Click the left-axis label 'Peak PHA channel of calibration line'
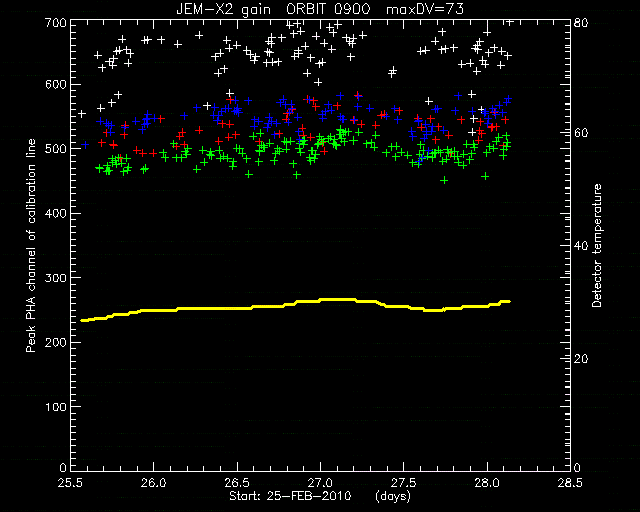The image size is (640, 512). (31, 245)
